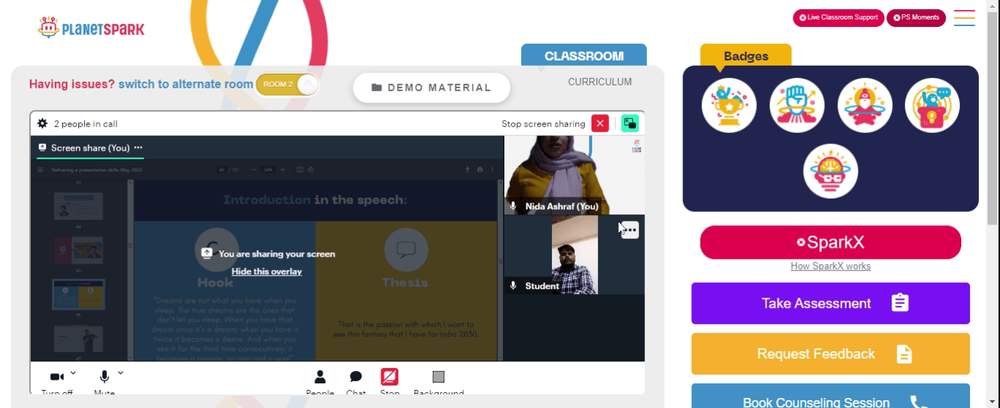Click 'Hide this overlay' link
The width and height of the screenshot is (1000, 408).
(267, 272)
